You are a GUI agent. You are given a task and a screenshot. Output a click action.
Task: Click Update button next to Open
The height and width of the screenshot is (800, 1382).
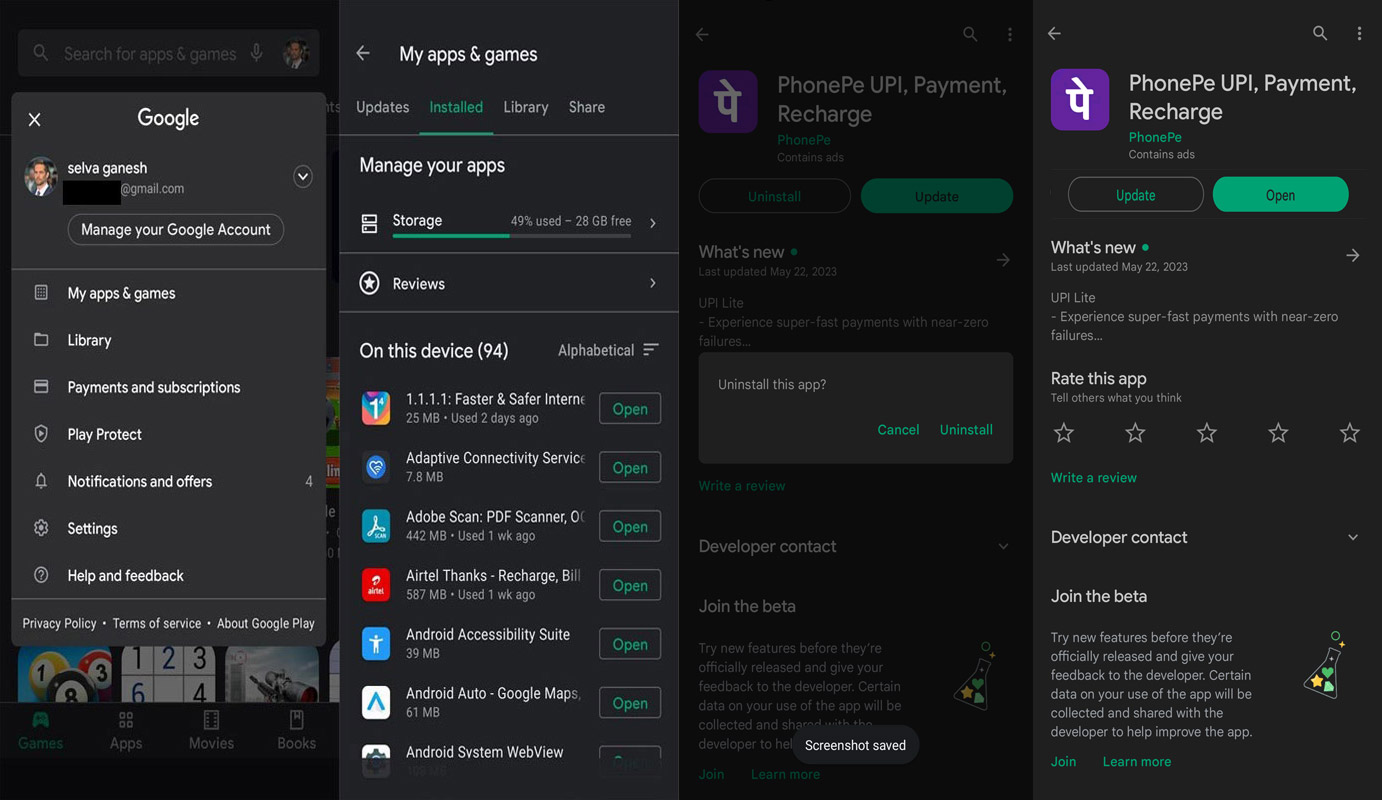(x=1136, y=195)
